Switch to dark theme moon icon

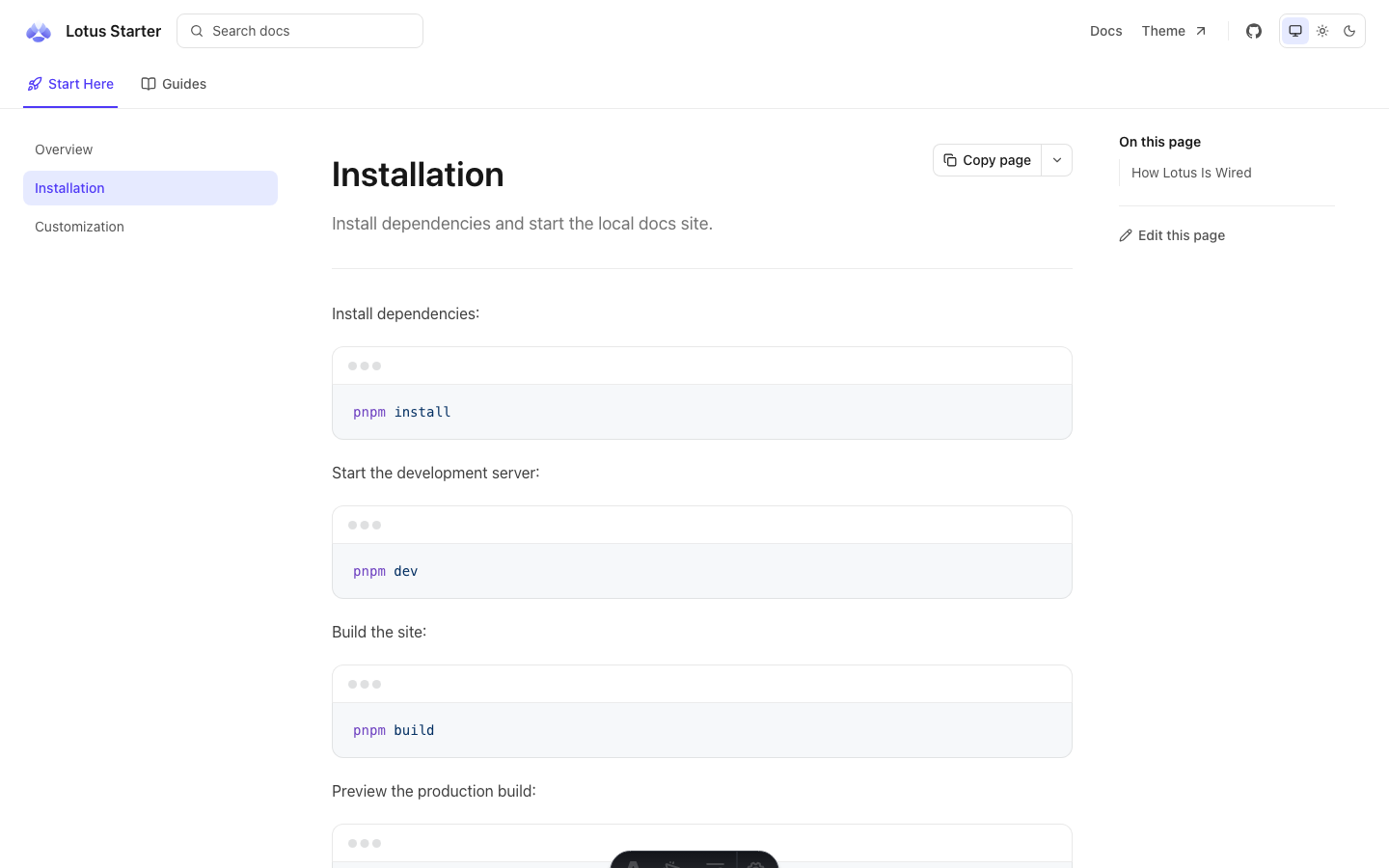click(x=1349, y=31)
